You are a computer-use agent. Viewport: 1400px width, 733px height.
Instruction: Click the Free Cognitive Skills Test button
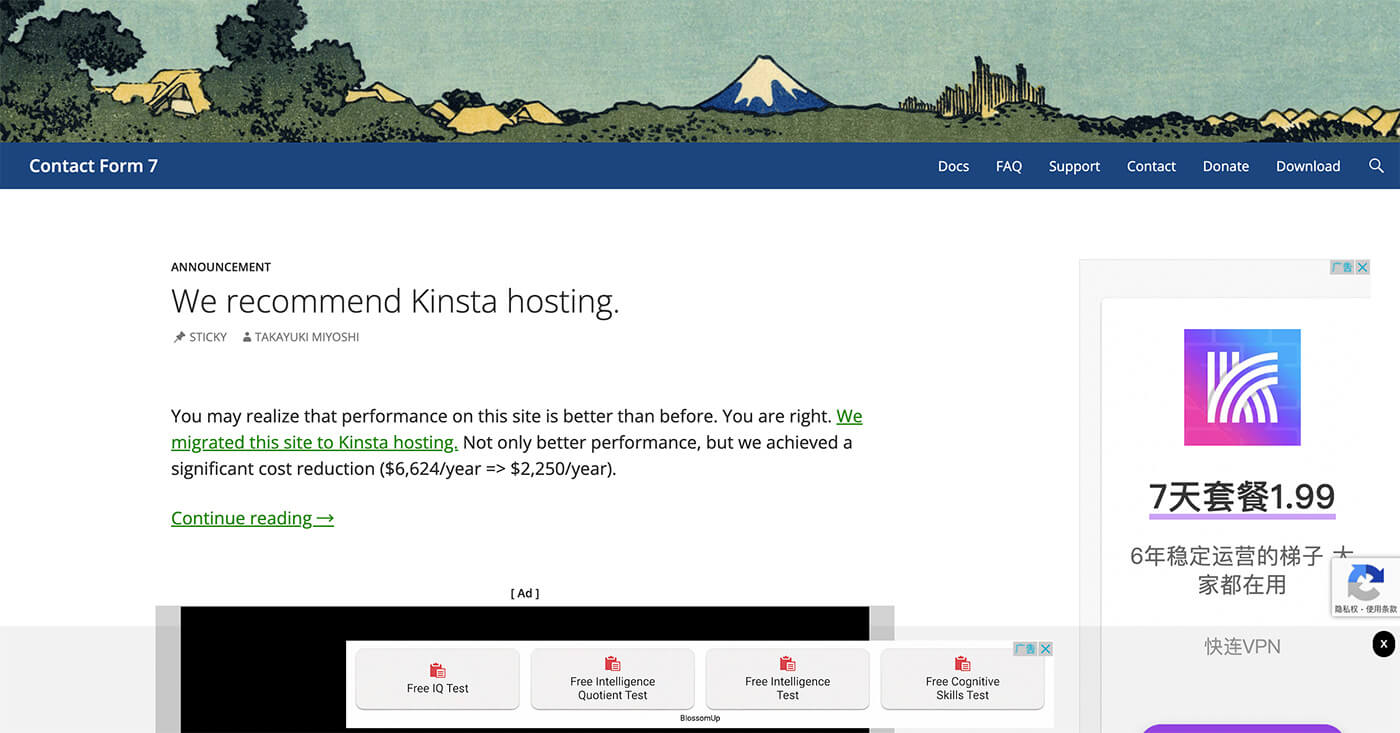pos(963,679)
